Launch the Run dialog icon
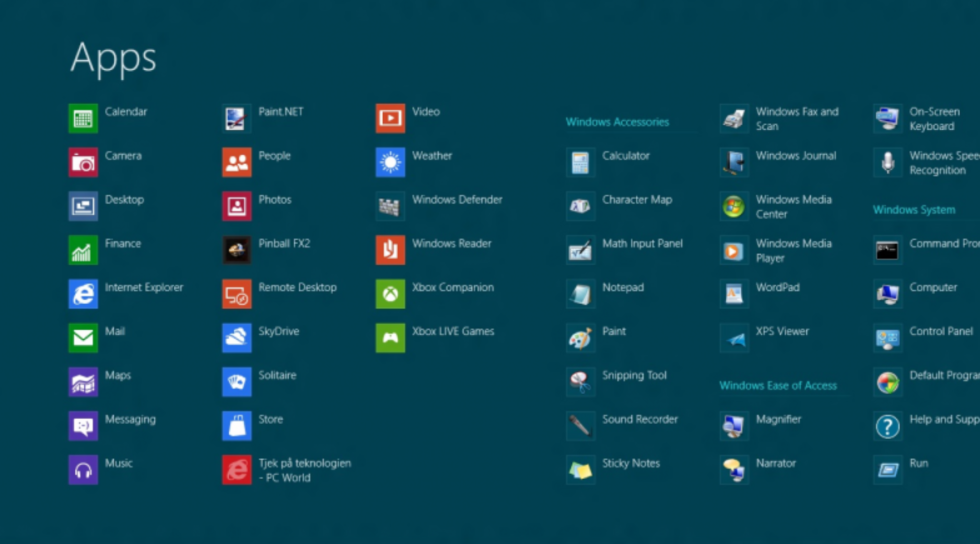This screenshot has height=544, width=980. 888,470
